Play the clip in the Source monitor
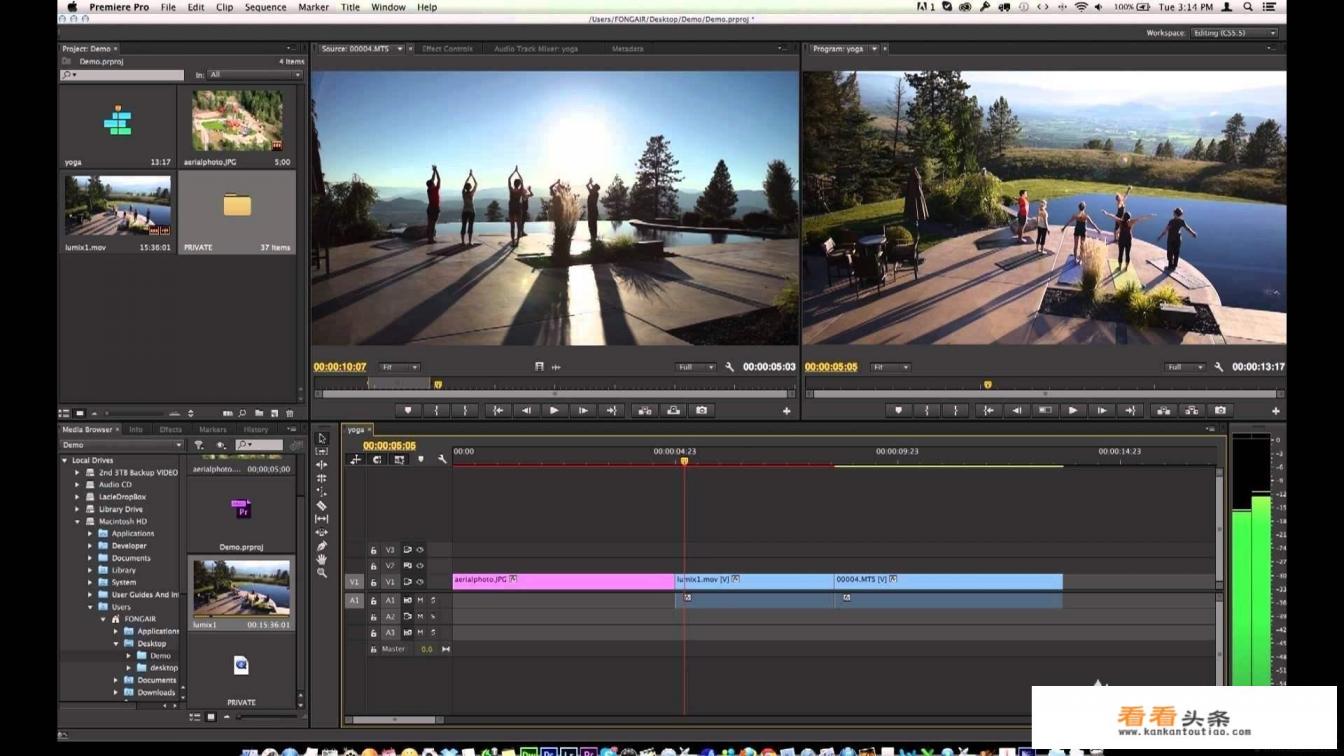Viewport: 1344px width, 756px height. [554, 410]
